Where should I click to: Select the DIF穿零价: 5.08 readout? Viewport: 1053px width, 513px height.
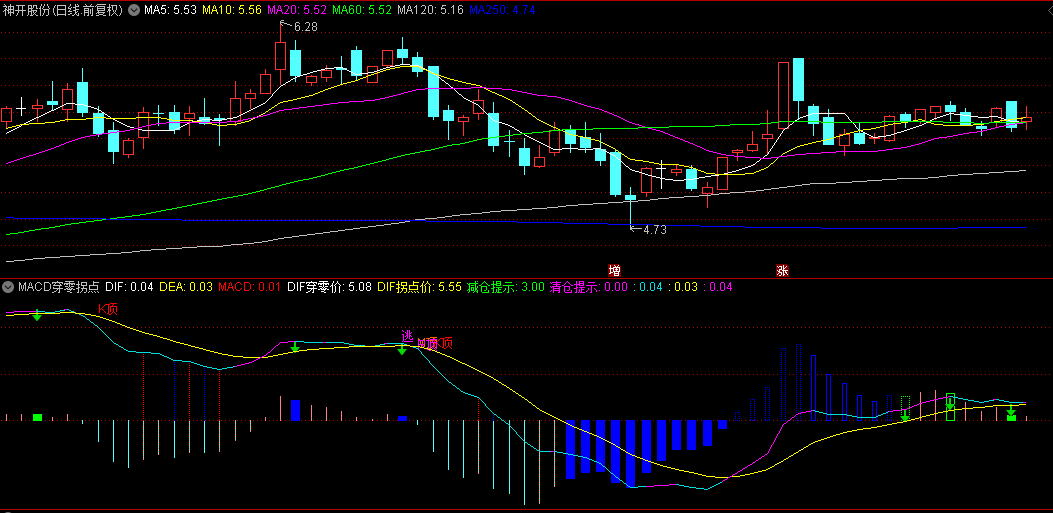coord(329,287)
